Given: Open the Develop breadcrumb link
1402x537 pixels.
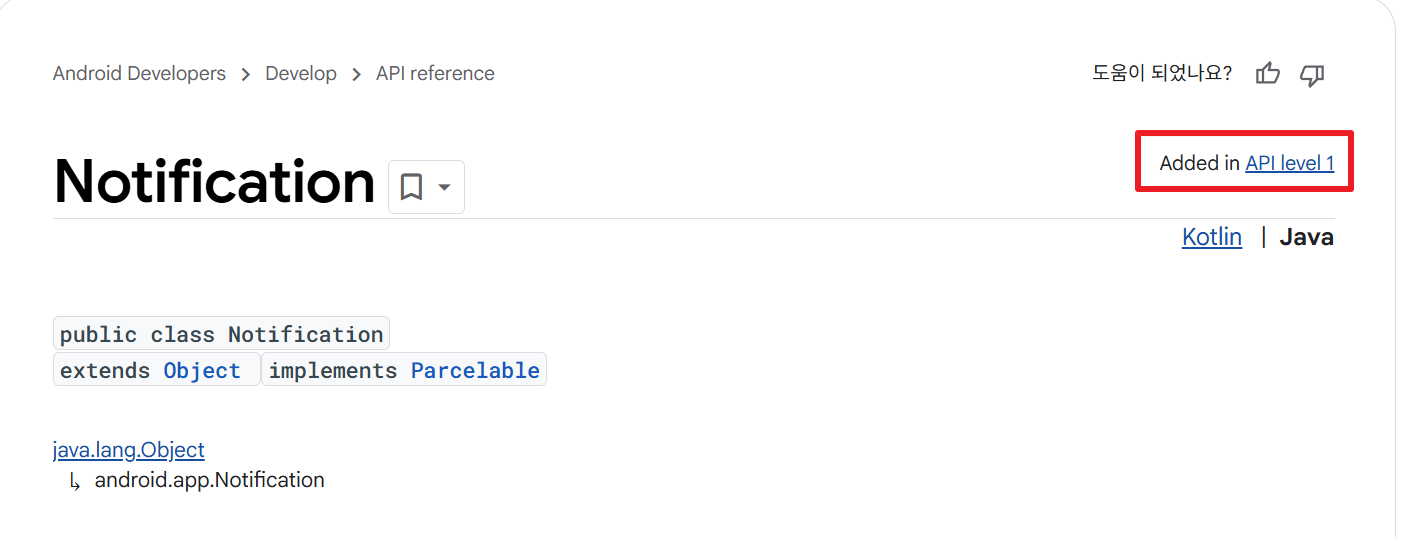Looking at the screenshot, I should (x=301, y=74).
